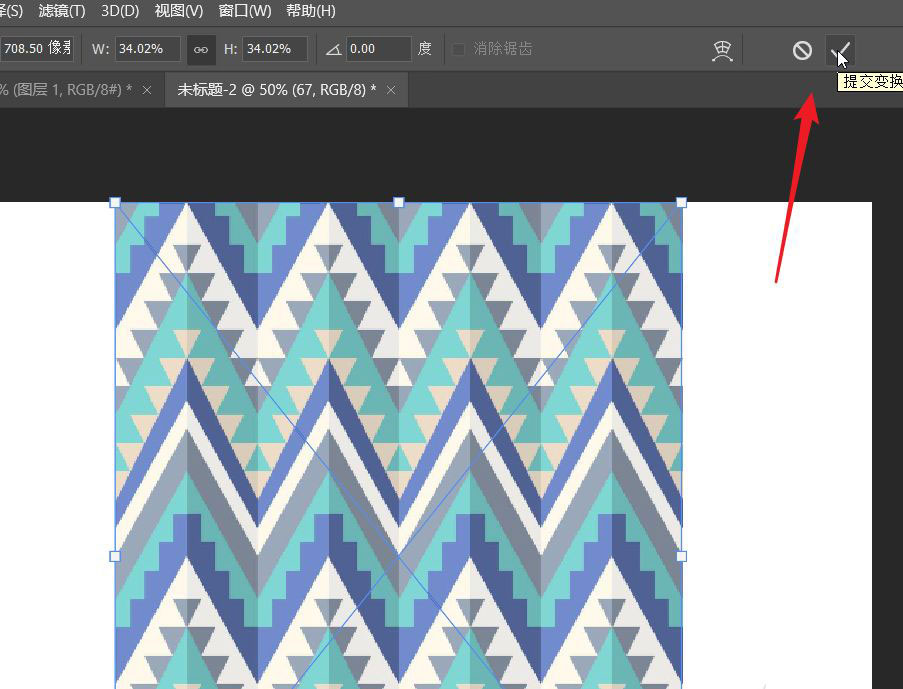Click the left-middle transform handle
The height and width of the screenshot is (689, 903).
pyautogui.click(x=115, y=556)
